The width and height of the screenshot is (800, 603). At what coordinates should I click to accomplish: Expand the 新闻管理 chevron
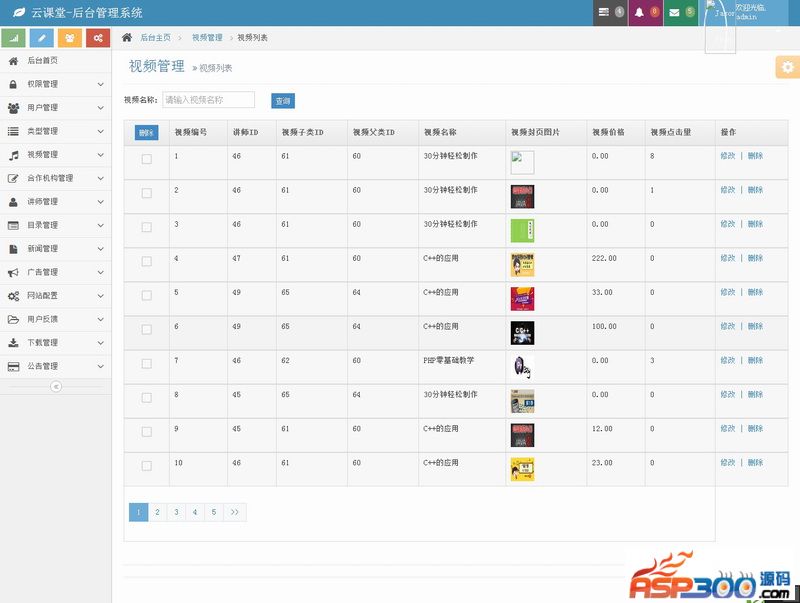[101, 248]
